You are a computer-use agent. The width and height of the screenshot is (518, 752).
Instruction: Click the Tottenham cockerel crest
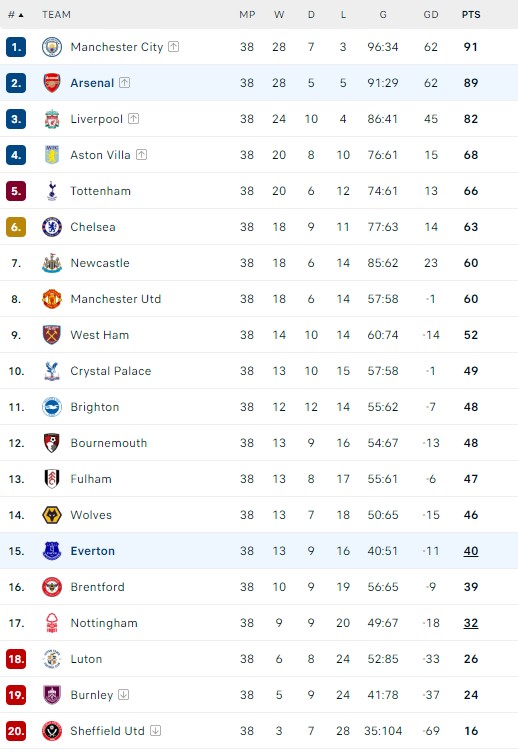click(52, 191)
